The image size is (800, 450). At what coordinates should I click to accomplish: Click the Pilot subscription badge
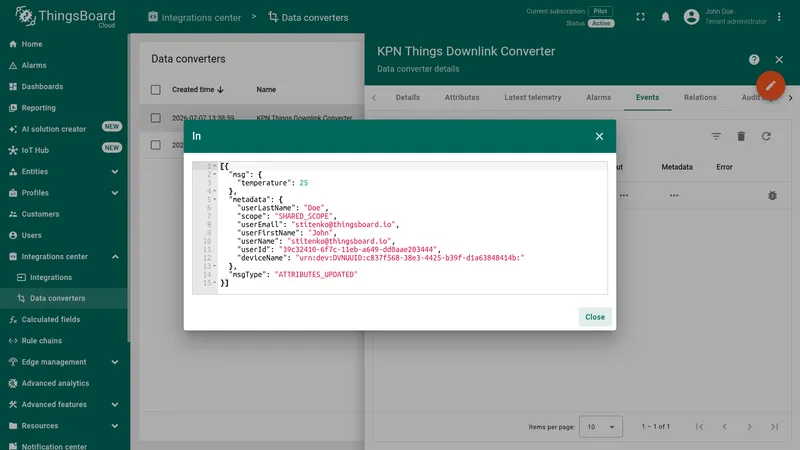click(600, 11)
